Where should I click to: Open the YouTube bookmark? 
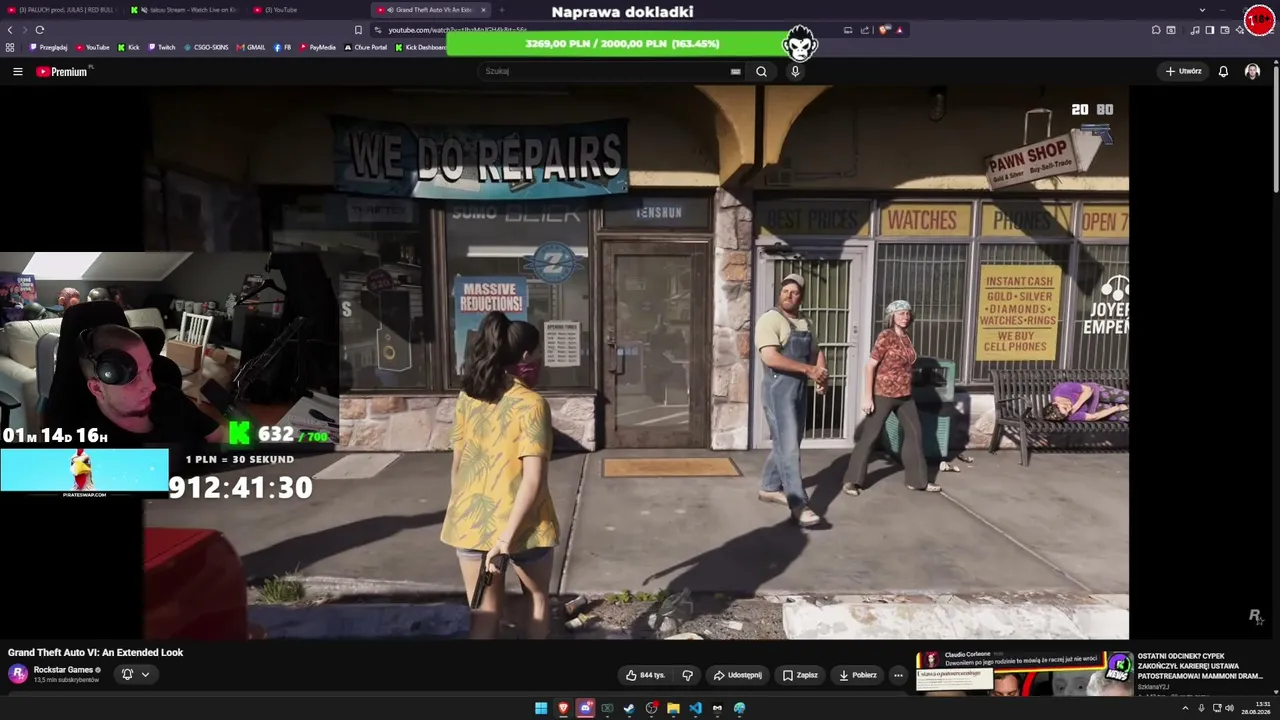click(x=93, y=47)
